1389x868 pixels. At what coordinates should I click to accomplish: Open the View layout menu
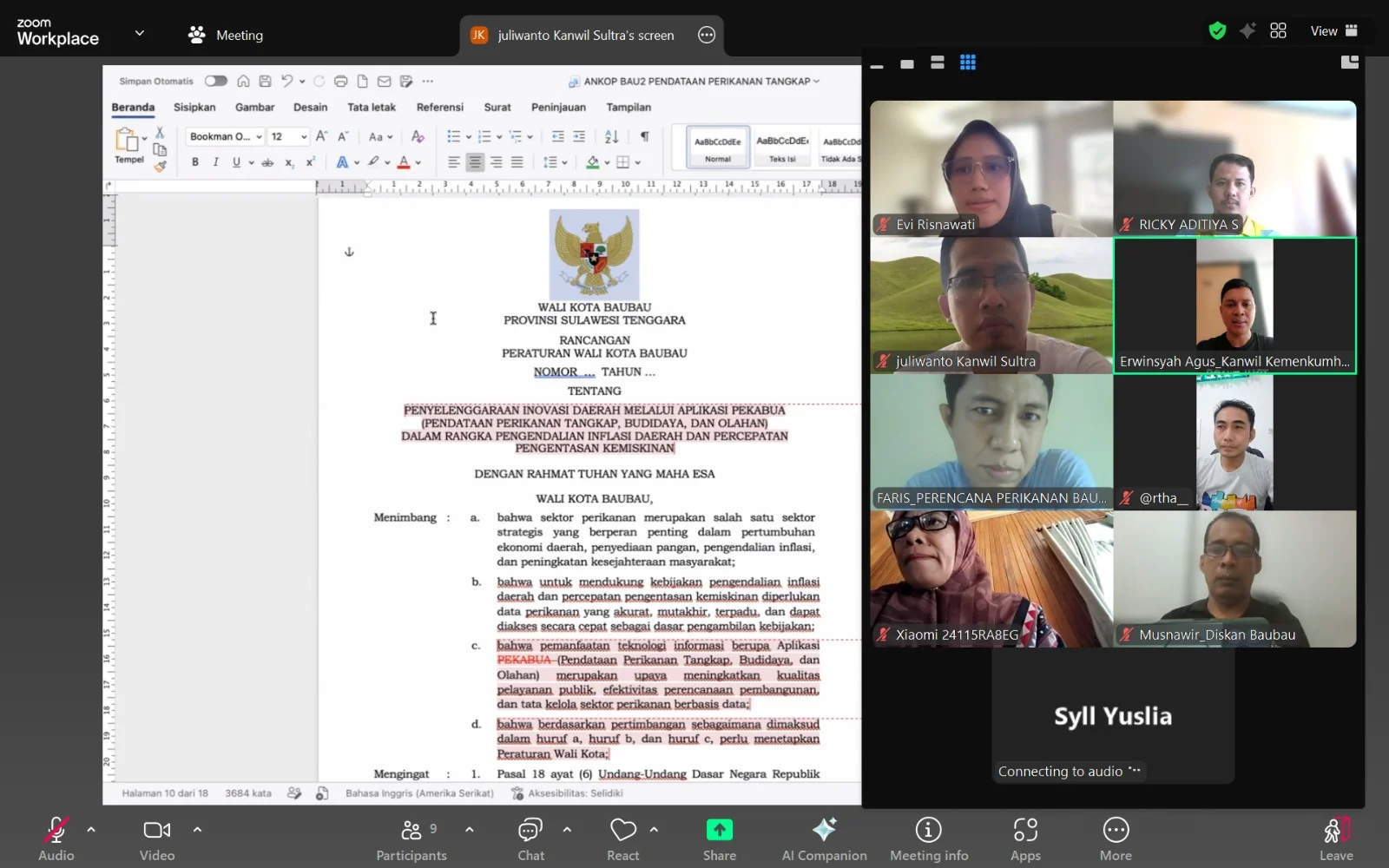[x=1333, y=31]
